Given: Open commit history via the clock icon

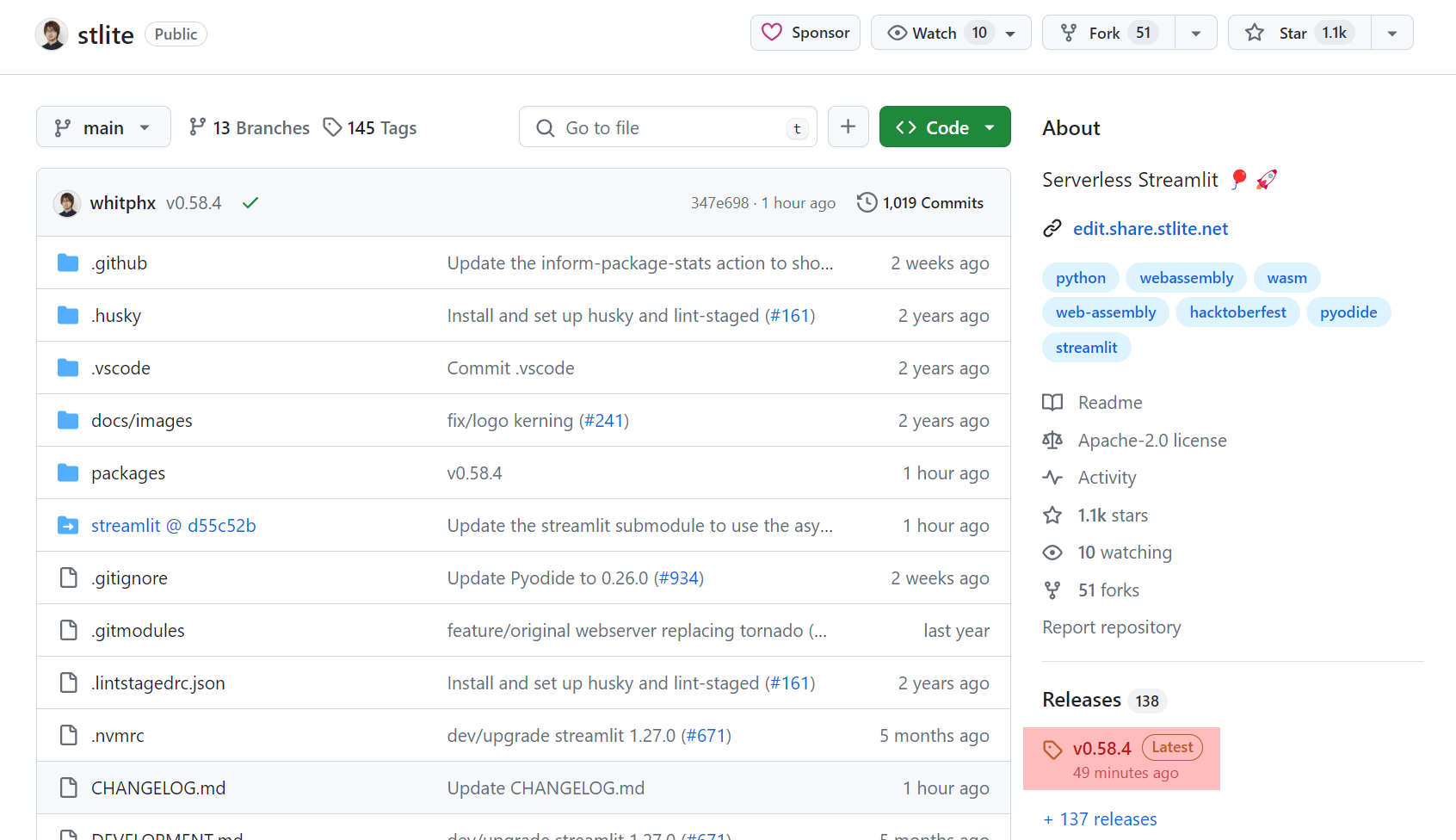Looking at the screenshot, I should tap(867, 202).
